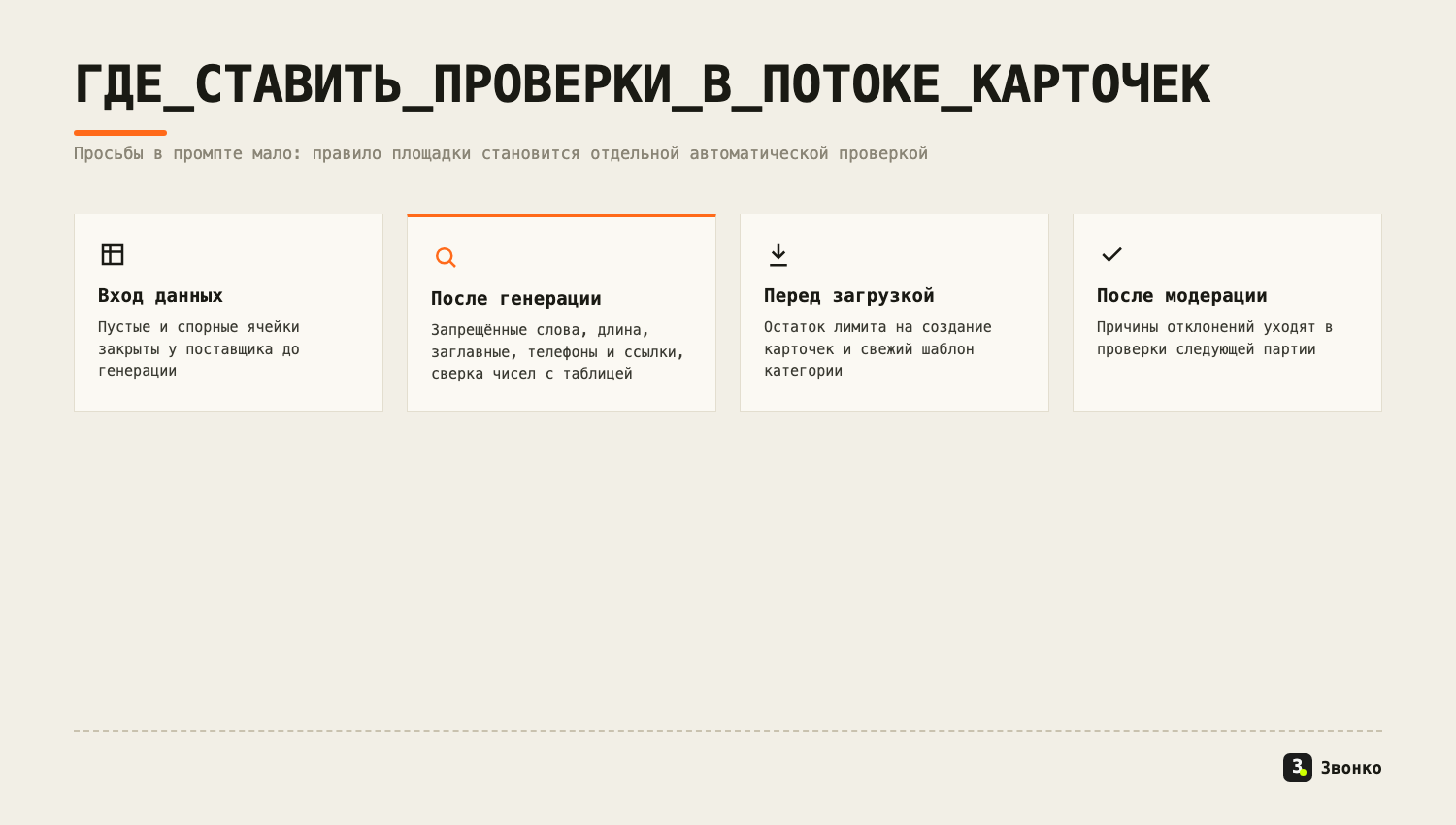
Task: Select the heading 'После генерации'
Action: (516, 298)
